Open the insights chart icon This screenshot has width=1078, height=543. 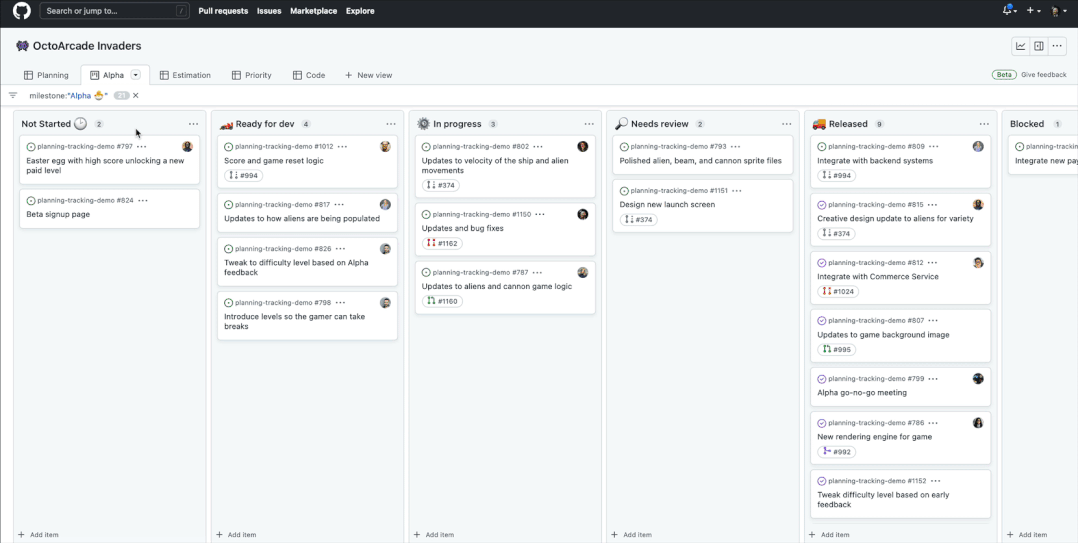pyautogui.click(x=1021, y=46)
